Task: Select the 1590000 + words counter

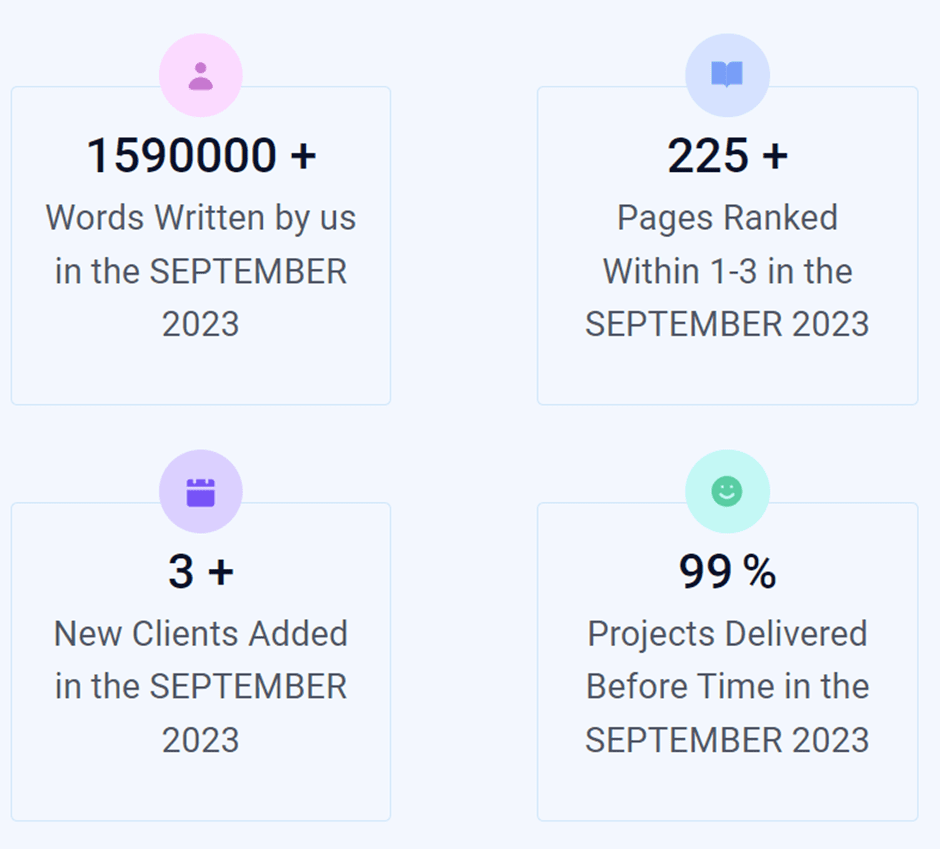Action: 201,156
